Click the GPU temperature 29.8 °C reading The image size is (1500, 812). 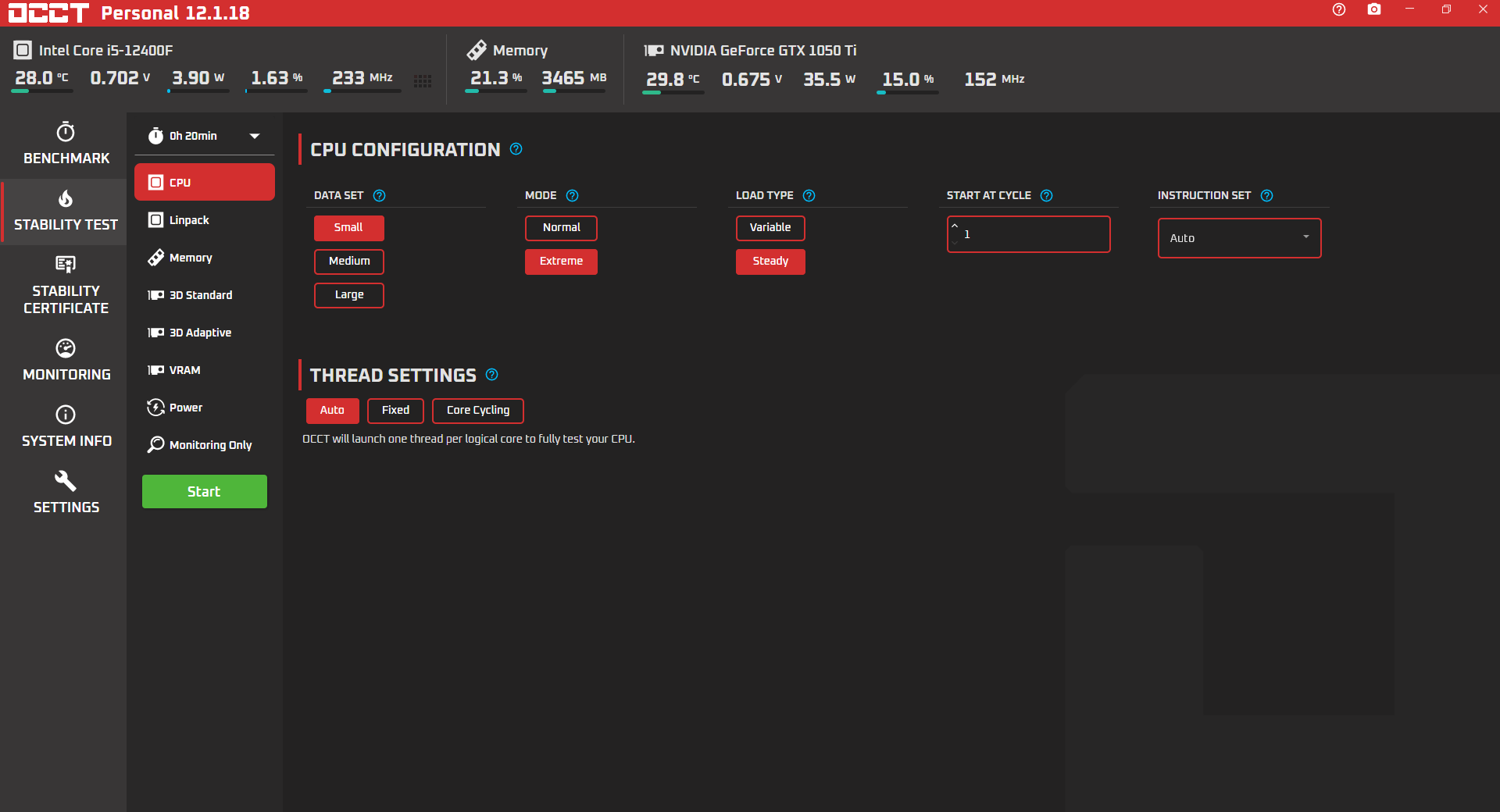(x=673, y=80)
